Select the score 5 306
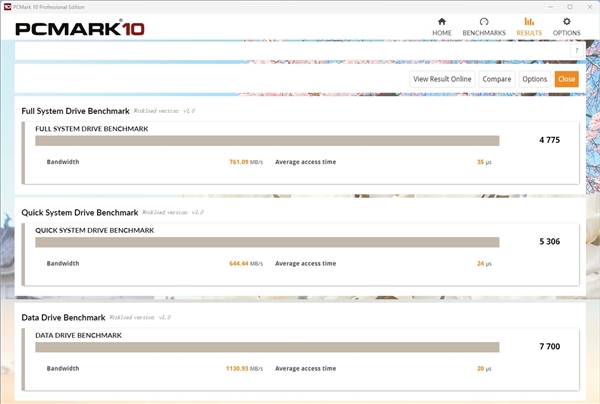Viewport: 600px width, 404px height. (549, 241)
